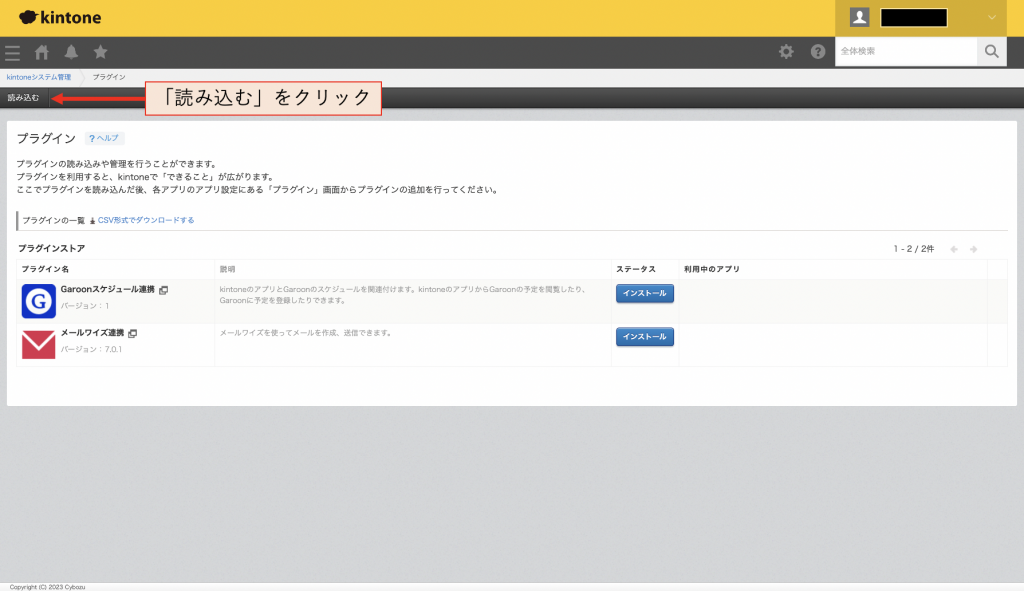Open the settings gear icon

786,52
